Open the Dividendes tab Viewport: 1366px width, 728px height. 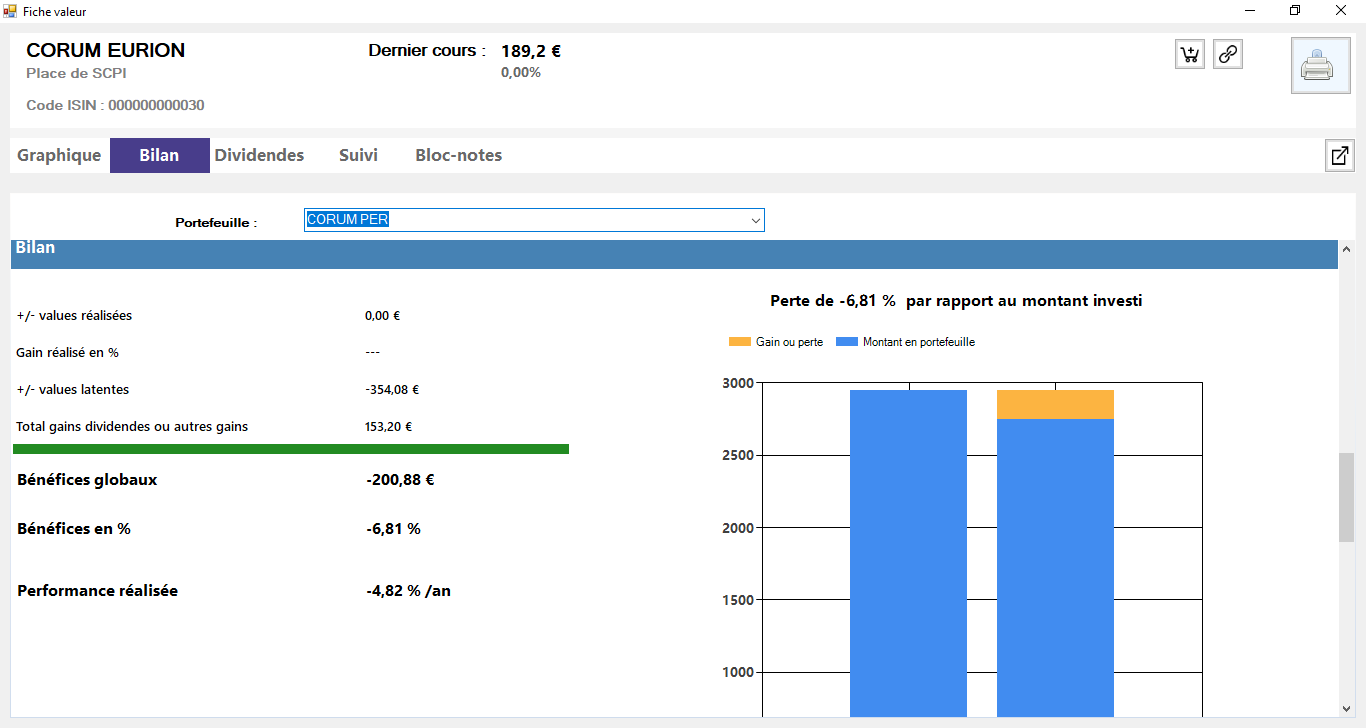(x=259, y=156)
